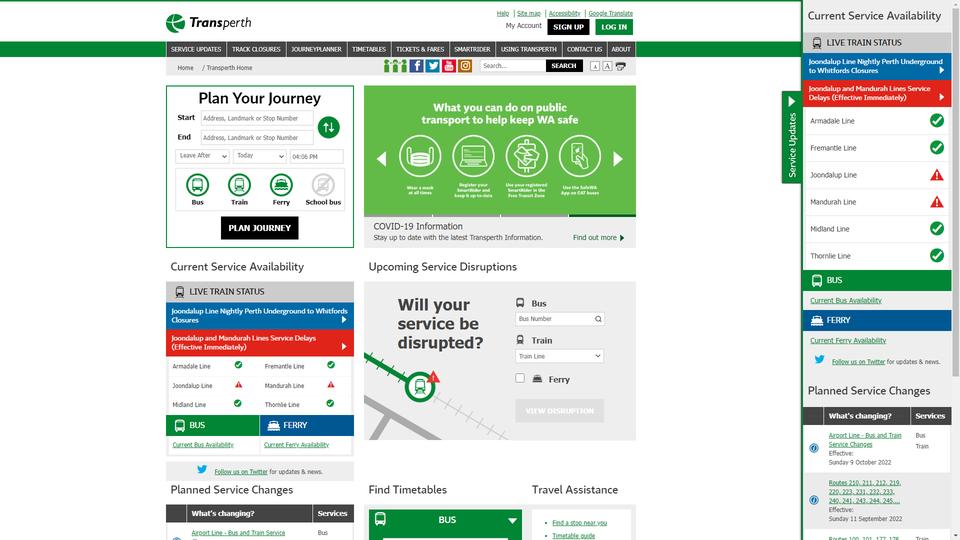960x540 pixels.
Task: Open the Using Transperth menu
Action: (x=528, y=50)
